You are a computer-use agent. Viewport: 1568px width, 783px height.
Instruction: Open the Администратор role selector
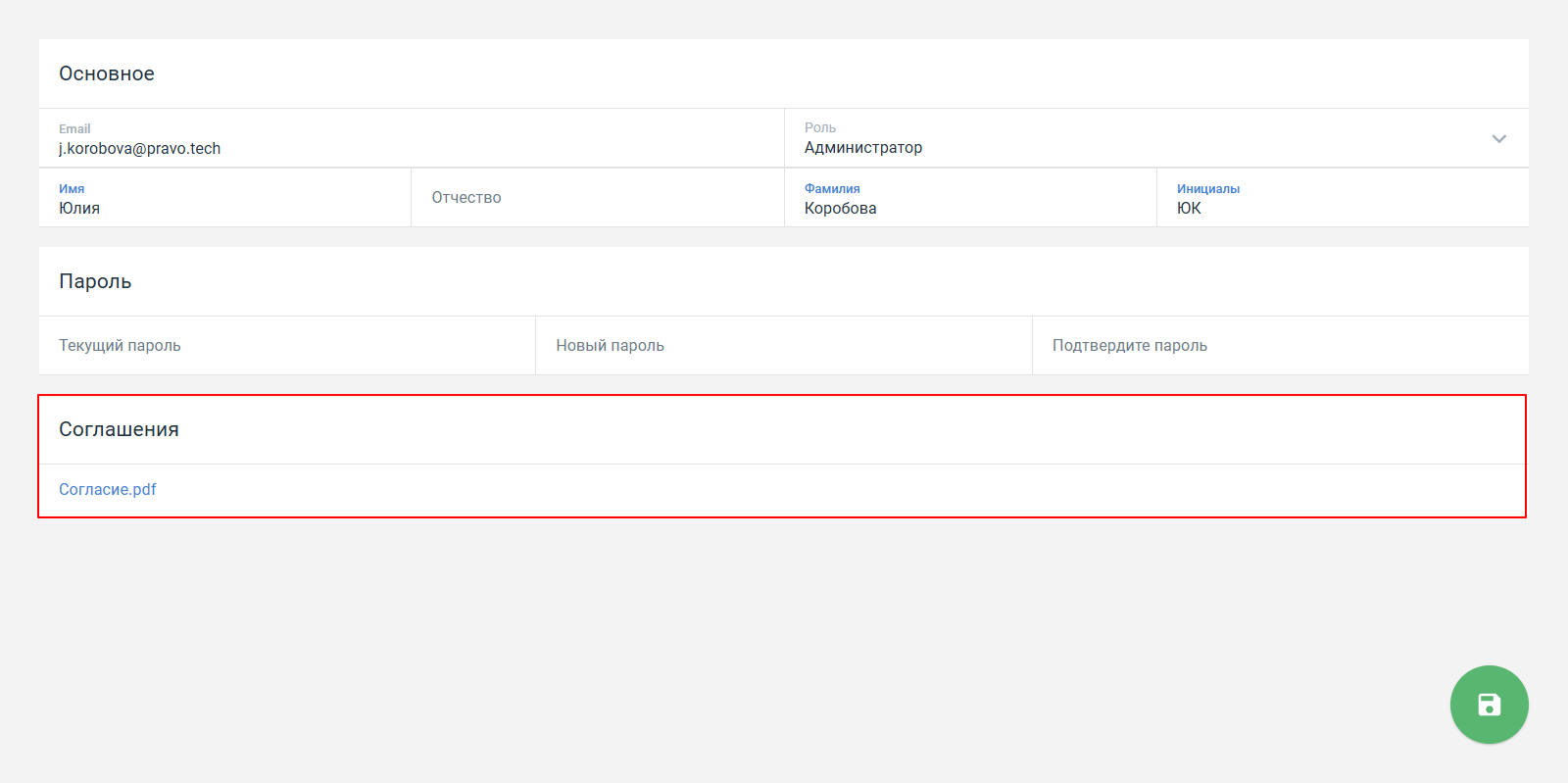(x=863, y=148)
